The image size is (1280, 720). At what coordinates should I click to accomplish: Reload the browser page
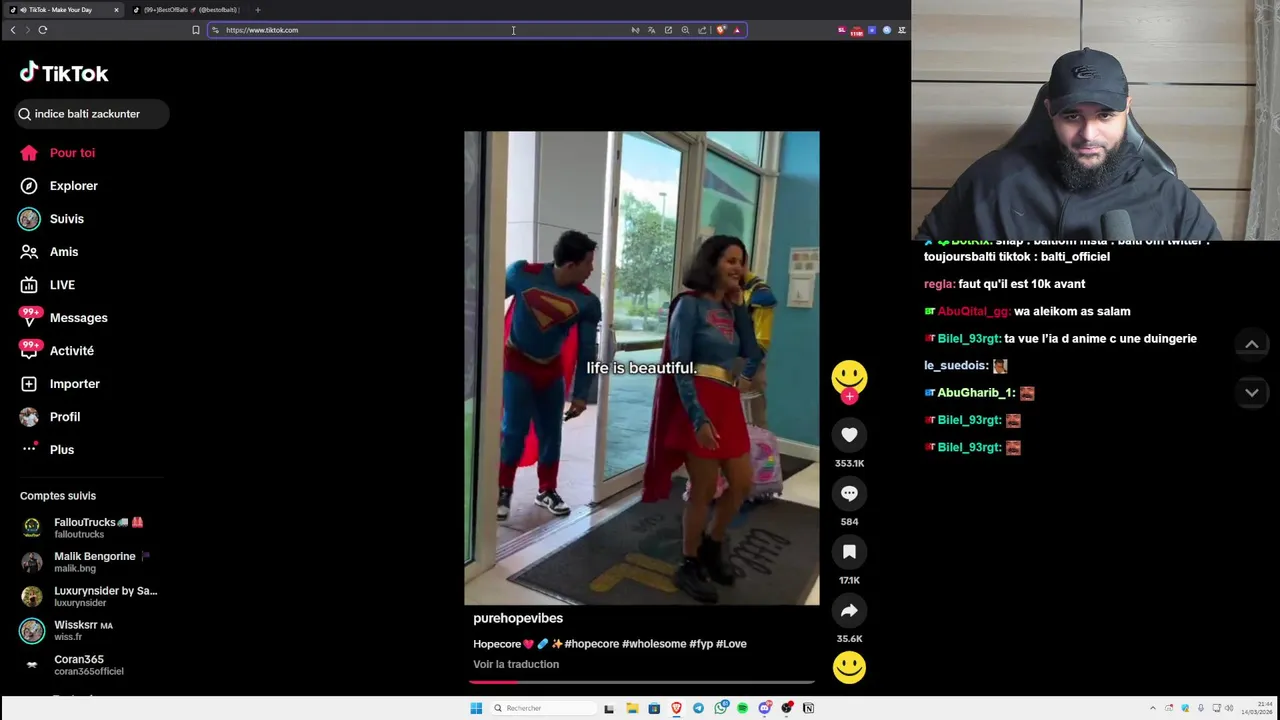pyautogui.click(x=43, y=30)
